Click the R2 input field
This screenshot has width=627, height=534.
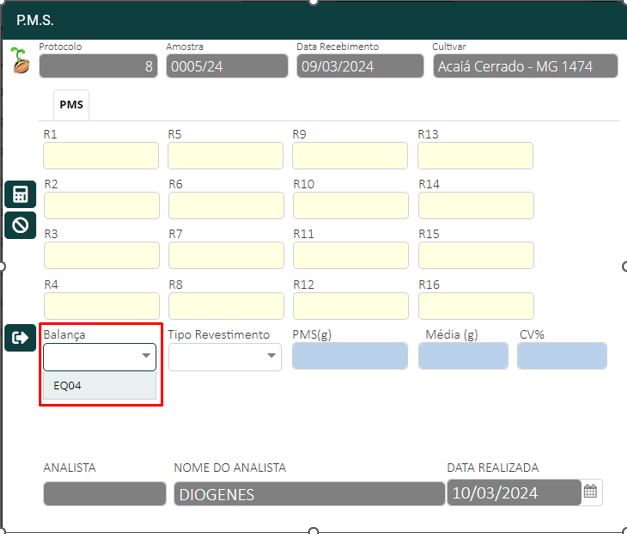point(101,206)
